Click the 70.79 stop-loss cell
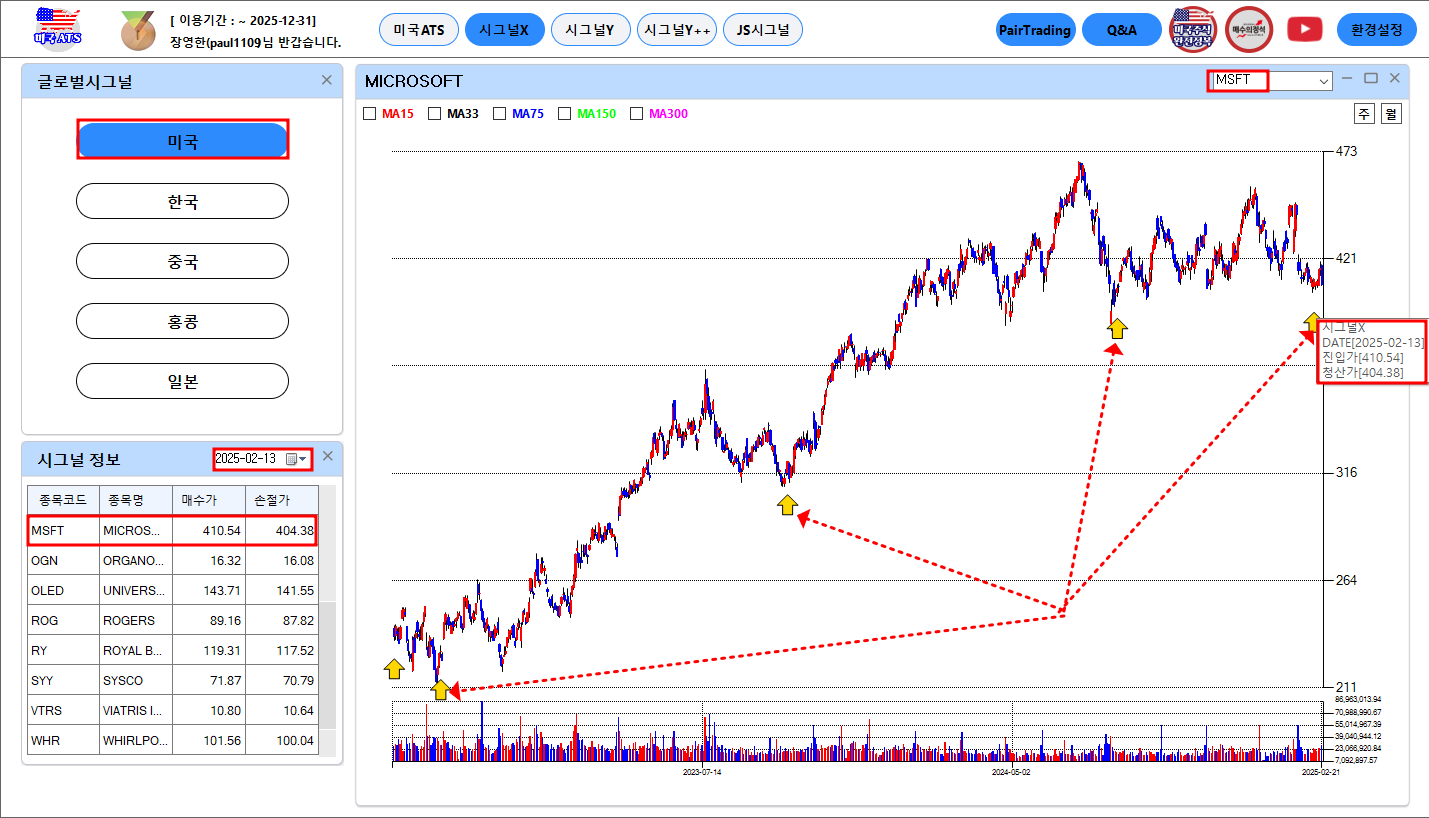 click(281, 680)
